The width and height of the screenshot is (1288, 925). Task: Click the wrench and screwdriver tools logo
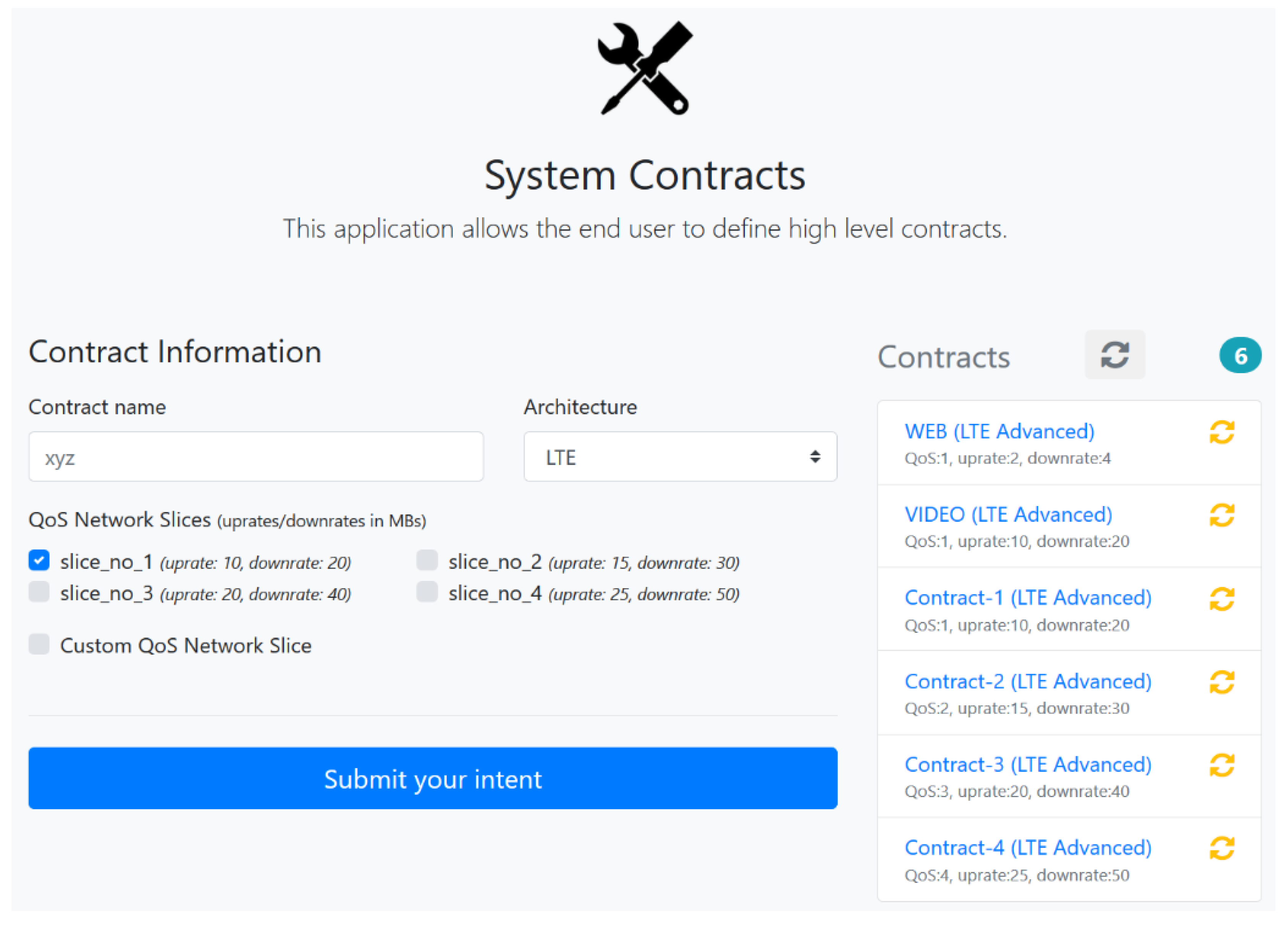click(x=645, y=69)
